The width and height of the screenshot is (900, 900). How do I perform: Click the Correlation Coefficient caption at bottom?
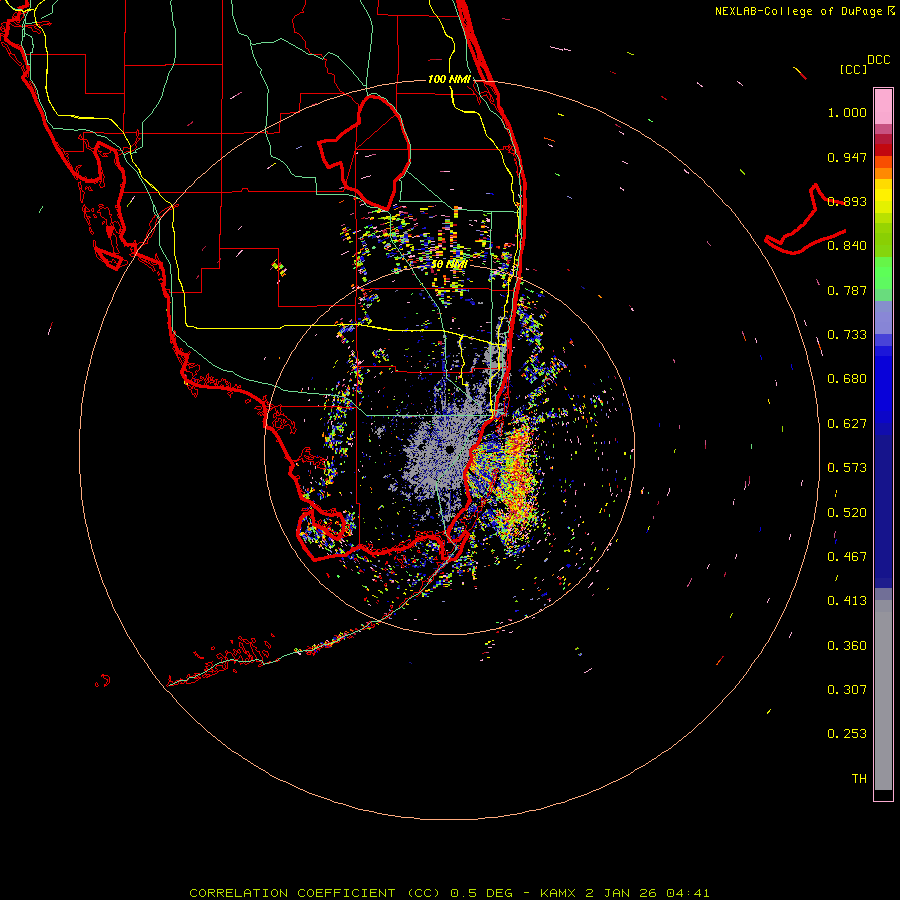click(x=449, y=893)
